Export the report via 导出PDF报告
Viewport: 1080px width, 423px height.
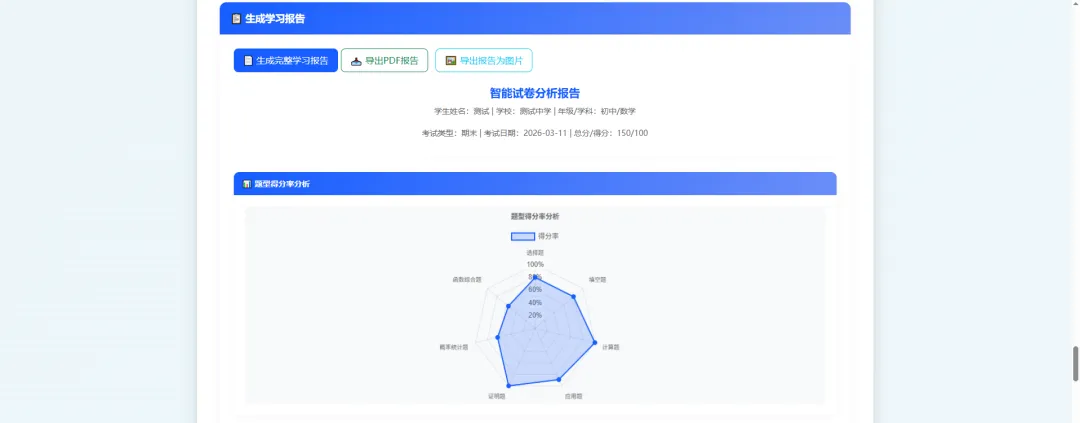point(384,61)
